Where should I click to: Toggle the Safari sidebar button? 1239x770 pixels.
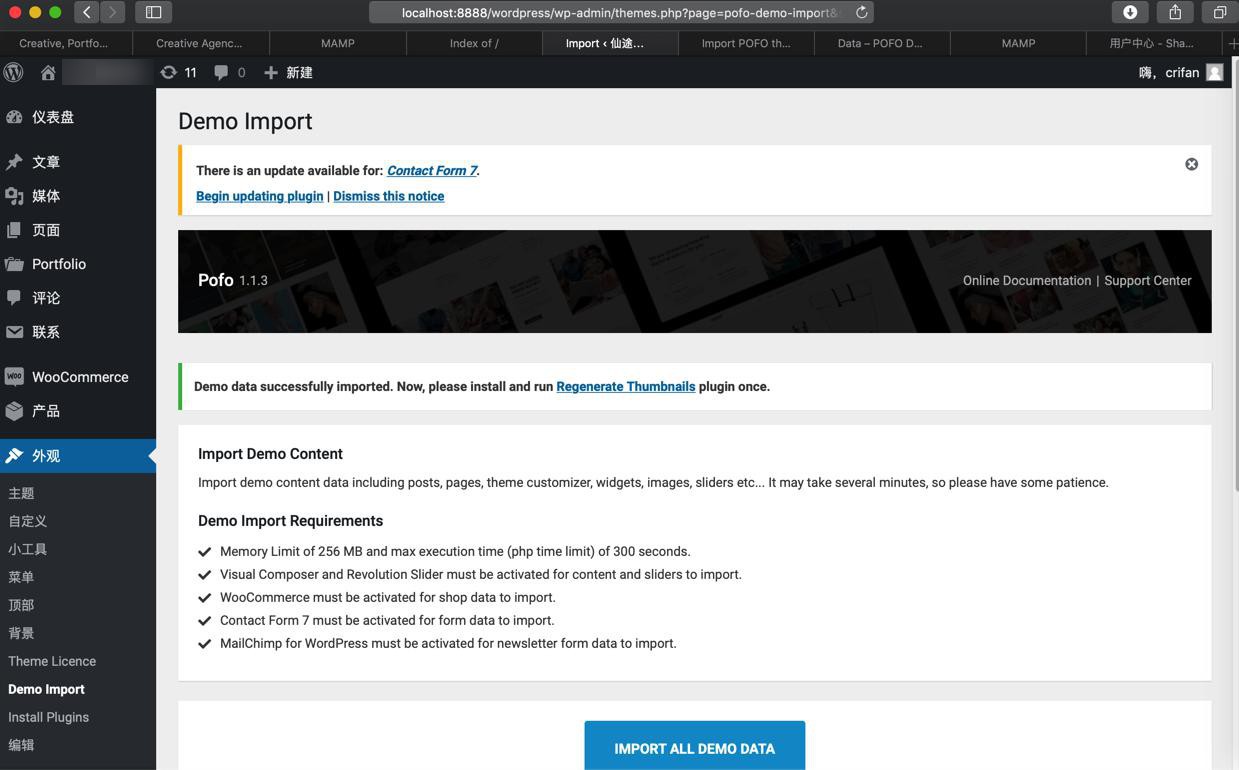pyautogui.click(x=153, y=12)
